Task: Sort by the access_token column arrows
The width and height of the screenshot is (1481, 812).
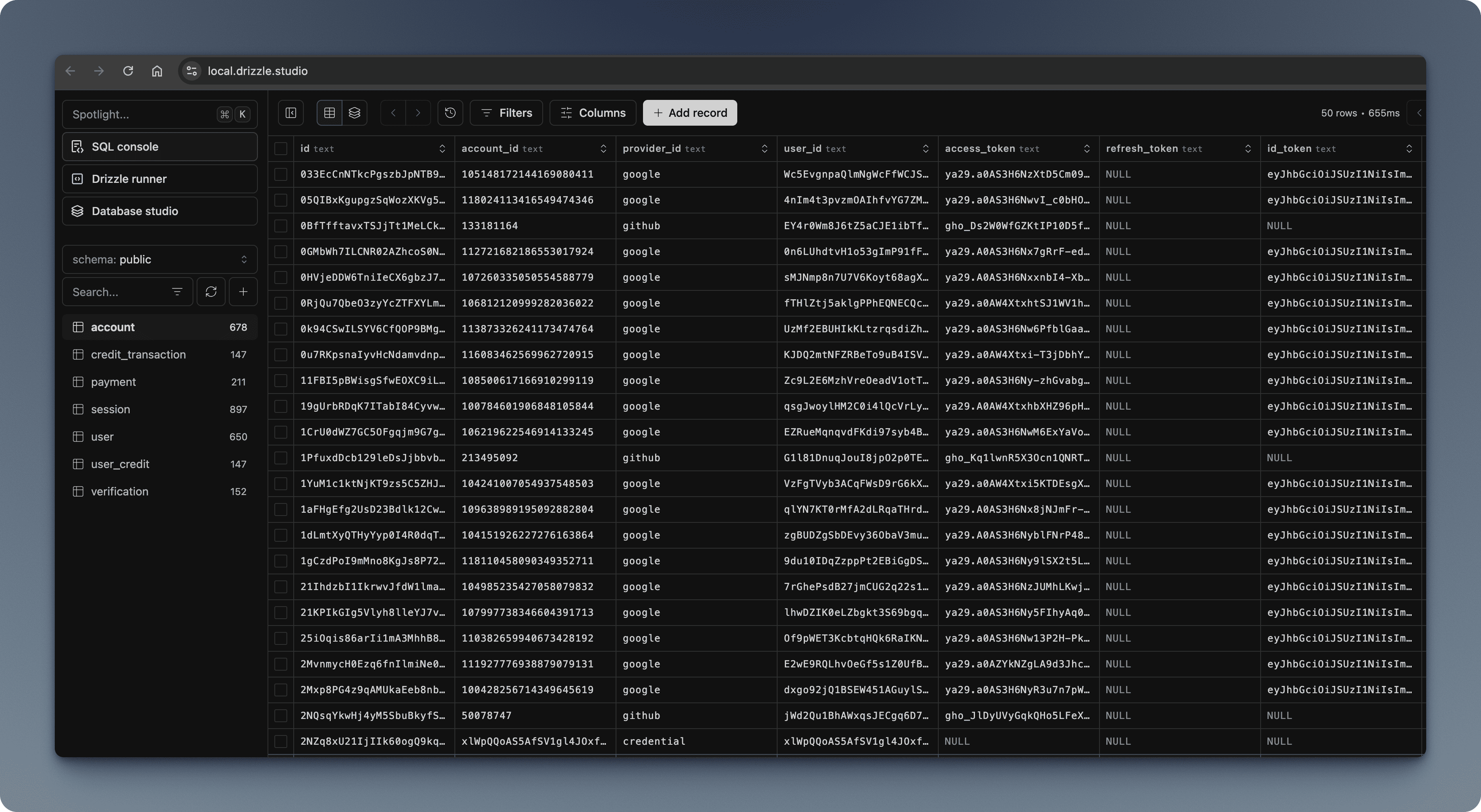Action: (1086, 149)
